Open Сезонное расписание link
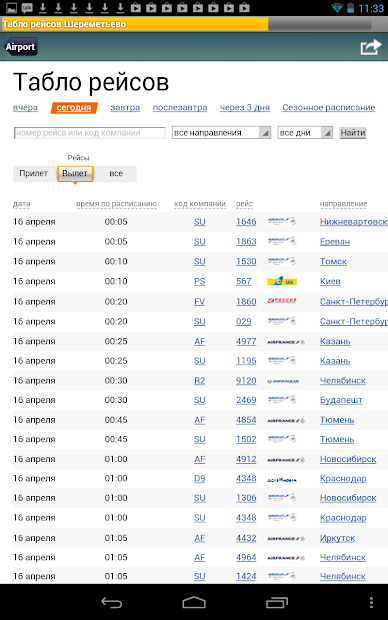Viewport: 388px width, 620px height. (x=329, y=108)
